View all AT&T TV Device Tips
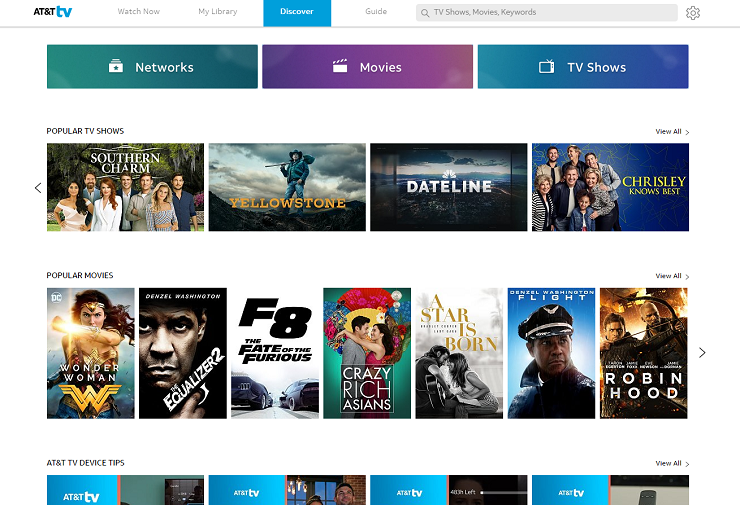740x505 pixels. [672, 463]
